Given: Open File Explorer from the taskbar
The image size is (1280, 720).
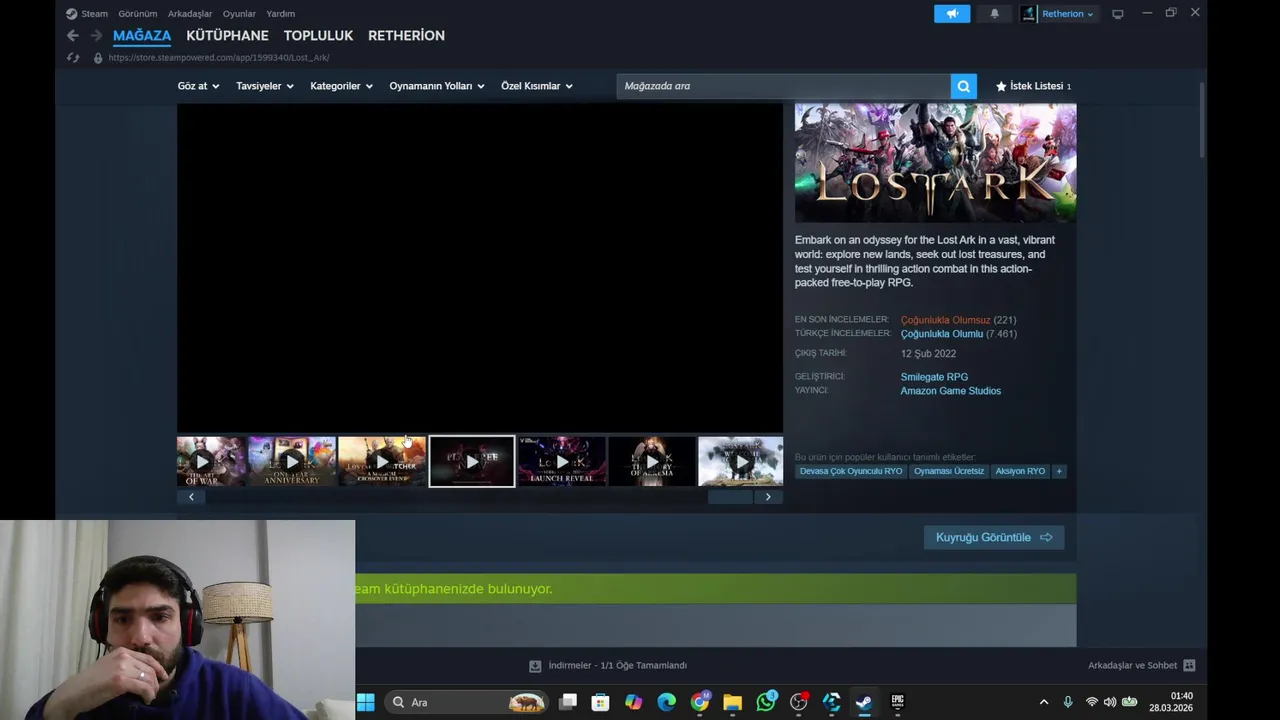Looking at the screenshot, I should 733,702.
